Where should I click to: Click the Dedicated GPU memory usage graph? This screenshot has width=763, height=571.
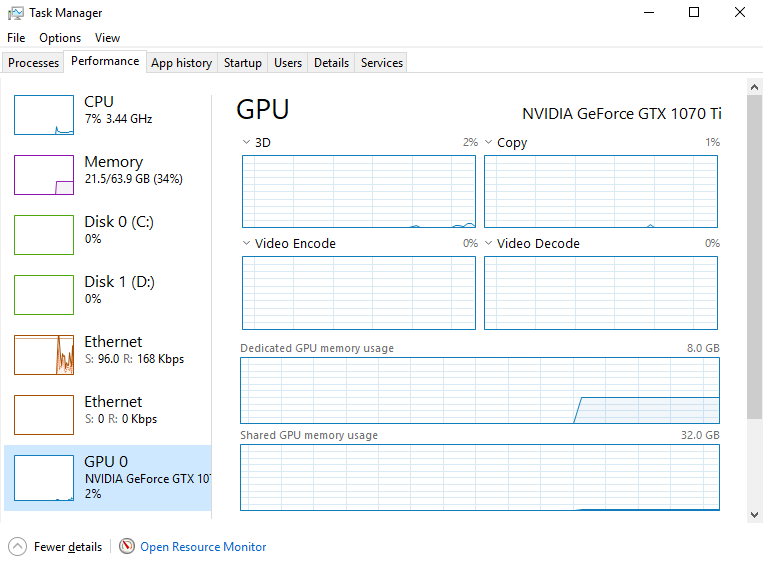(x=480, y=390)
